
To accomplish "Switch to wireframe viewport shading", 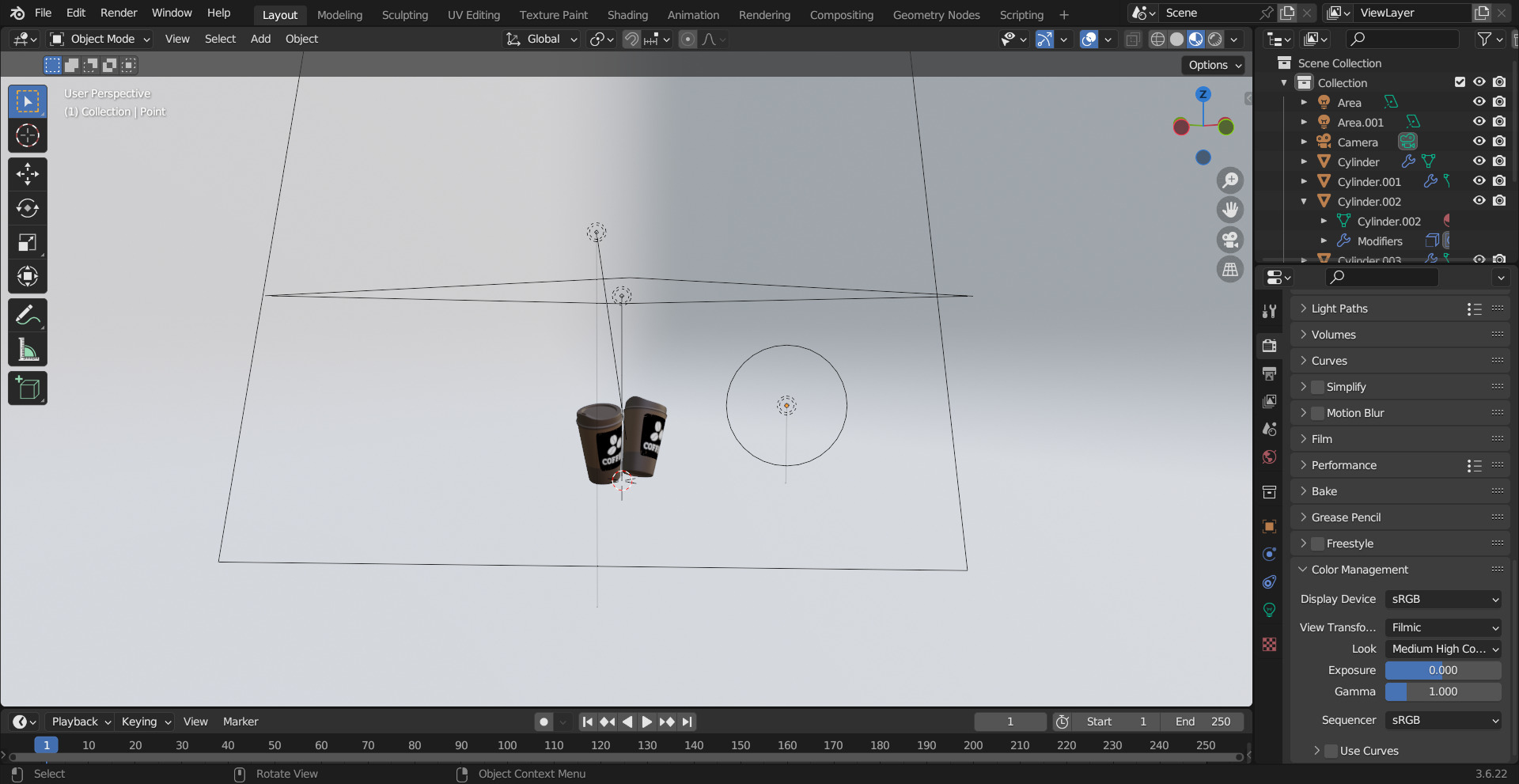I will pyautogui.click(x=1157, y=40).
